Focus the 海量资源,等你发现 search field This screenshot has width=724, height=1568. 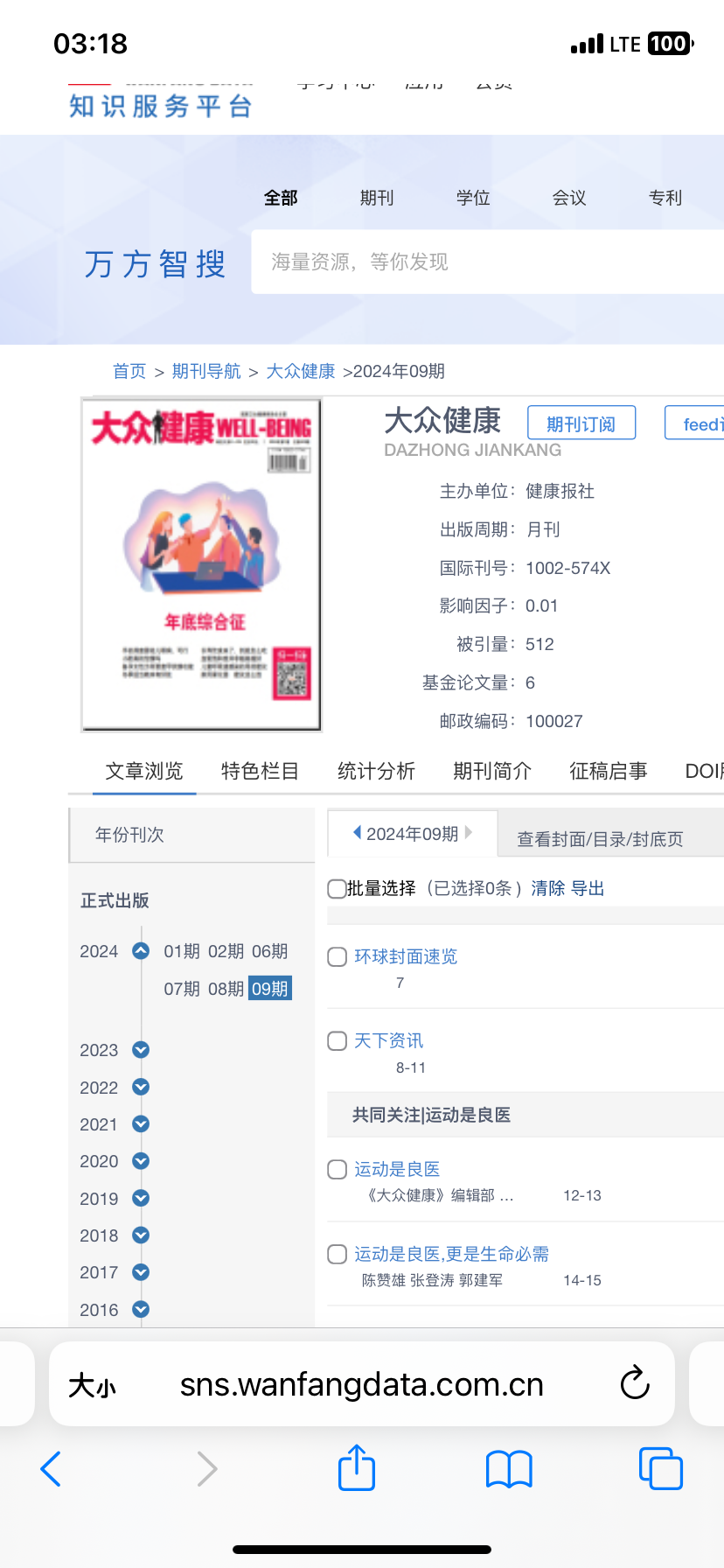click(488, 262)
